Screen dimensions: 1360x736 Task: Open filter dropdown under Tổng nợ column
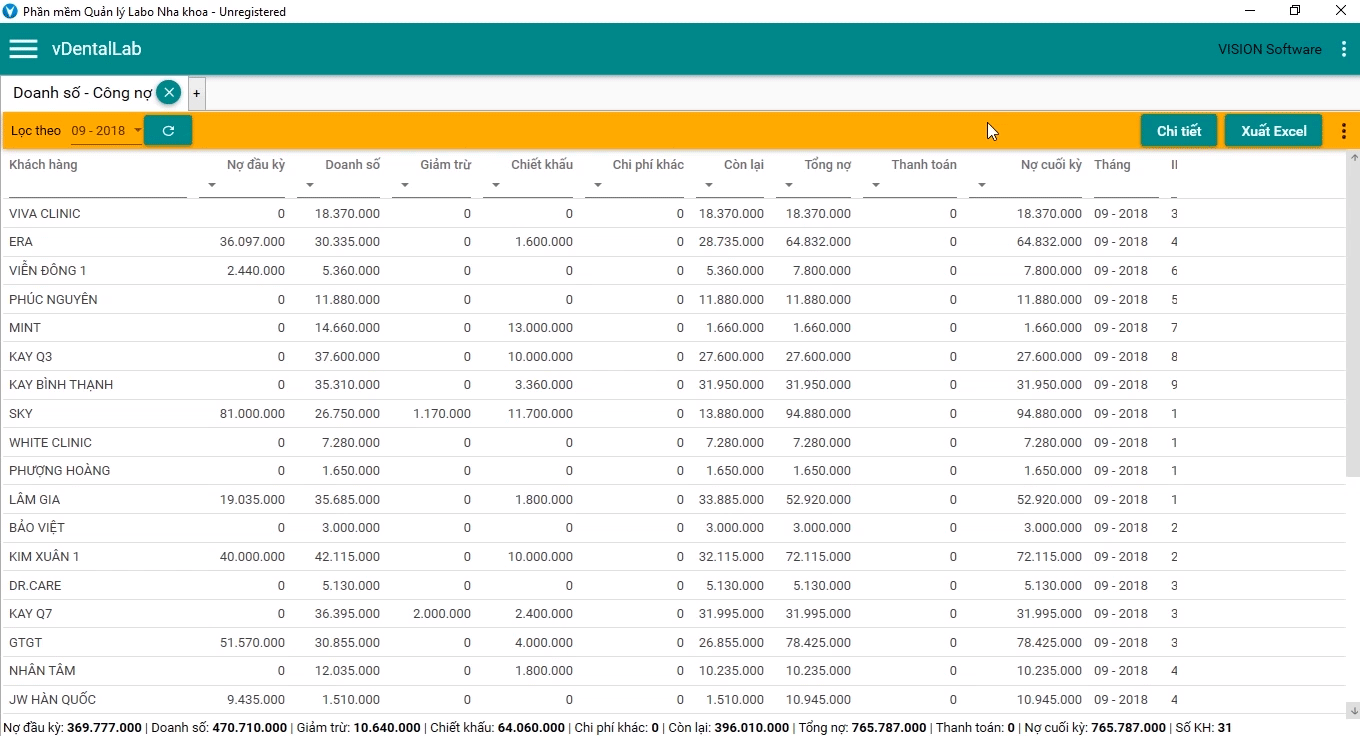789,185
